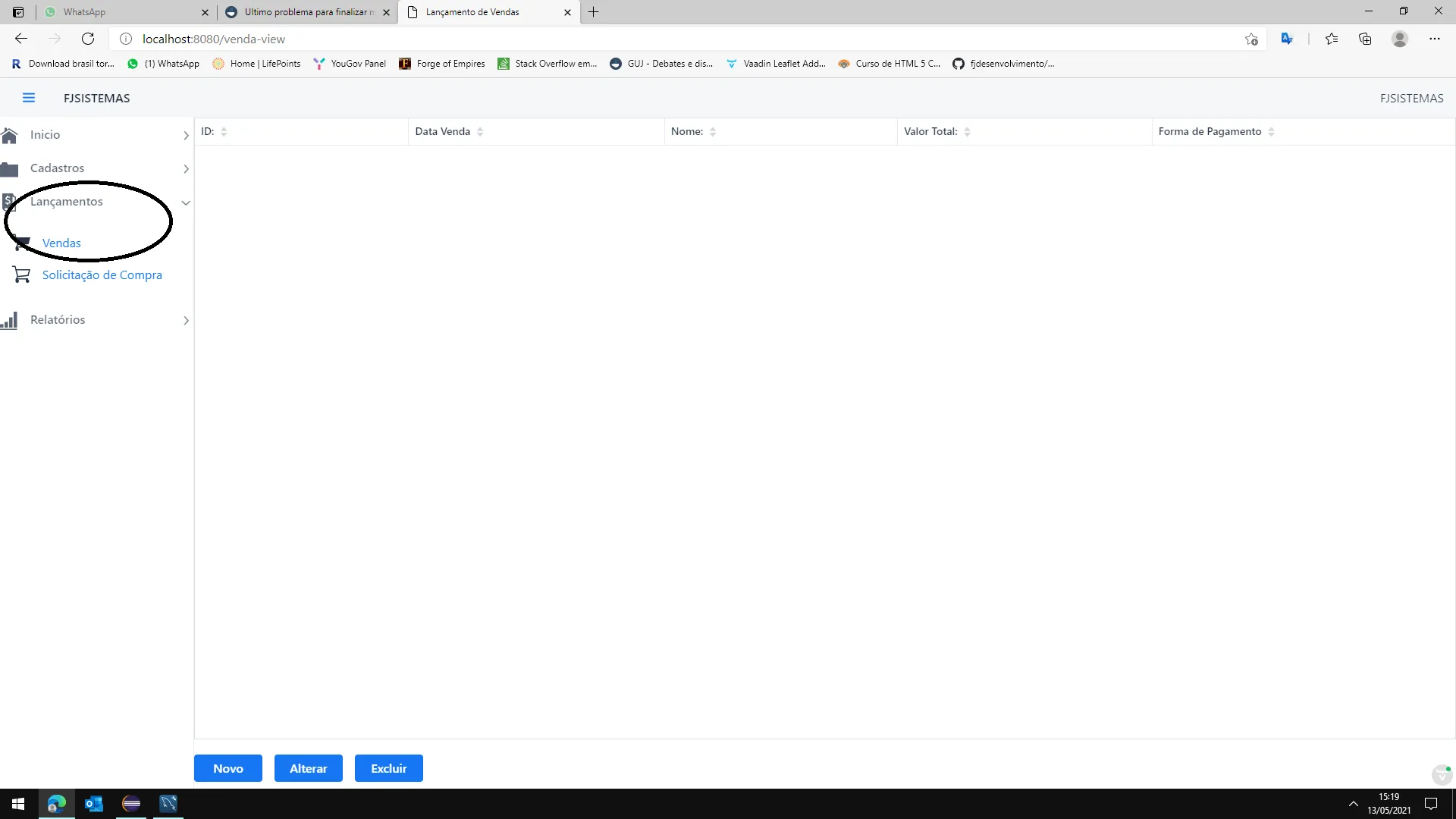Click the Alterar button
Viewport: 1456px width, 819px height.
(308, 768)
